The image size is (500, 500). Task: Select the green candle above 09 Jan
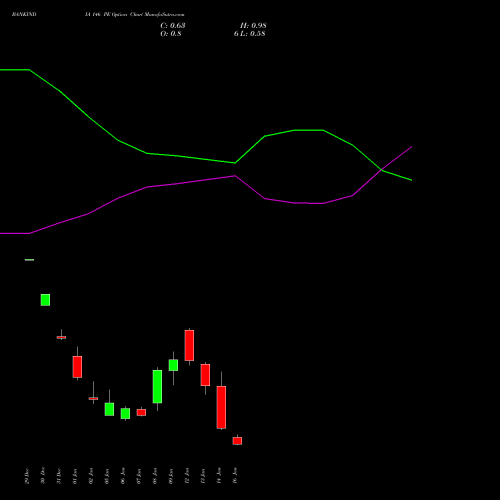click(173, 365)
